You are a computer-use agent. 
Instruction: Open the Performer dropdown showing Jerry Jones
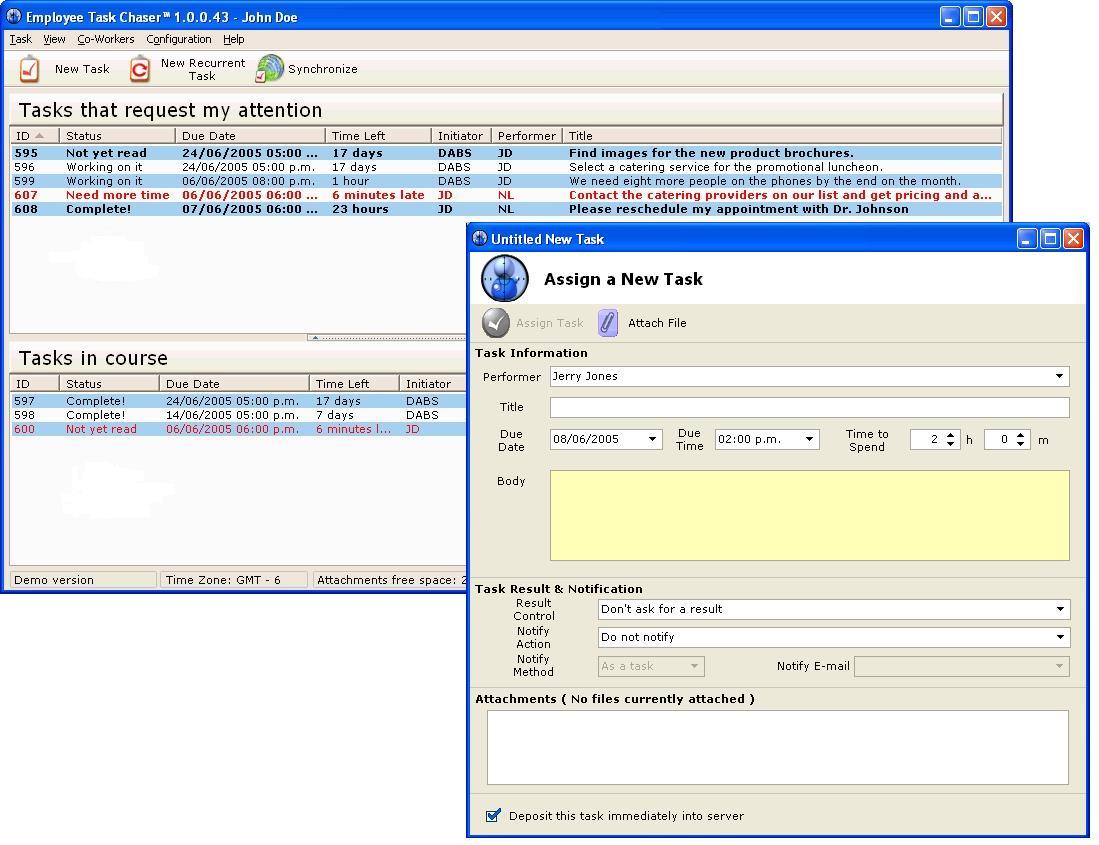pos(1059,376)
